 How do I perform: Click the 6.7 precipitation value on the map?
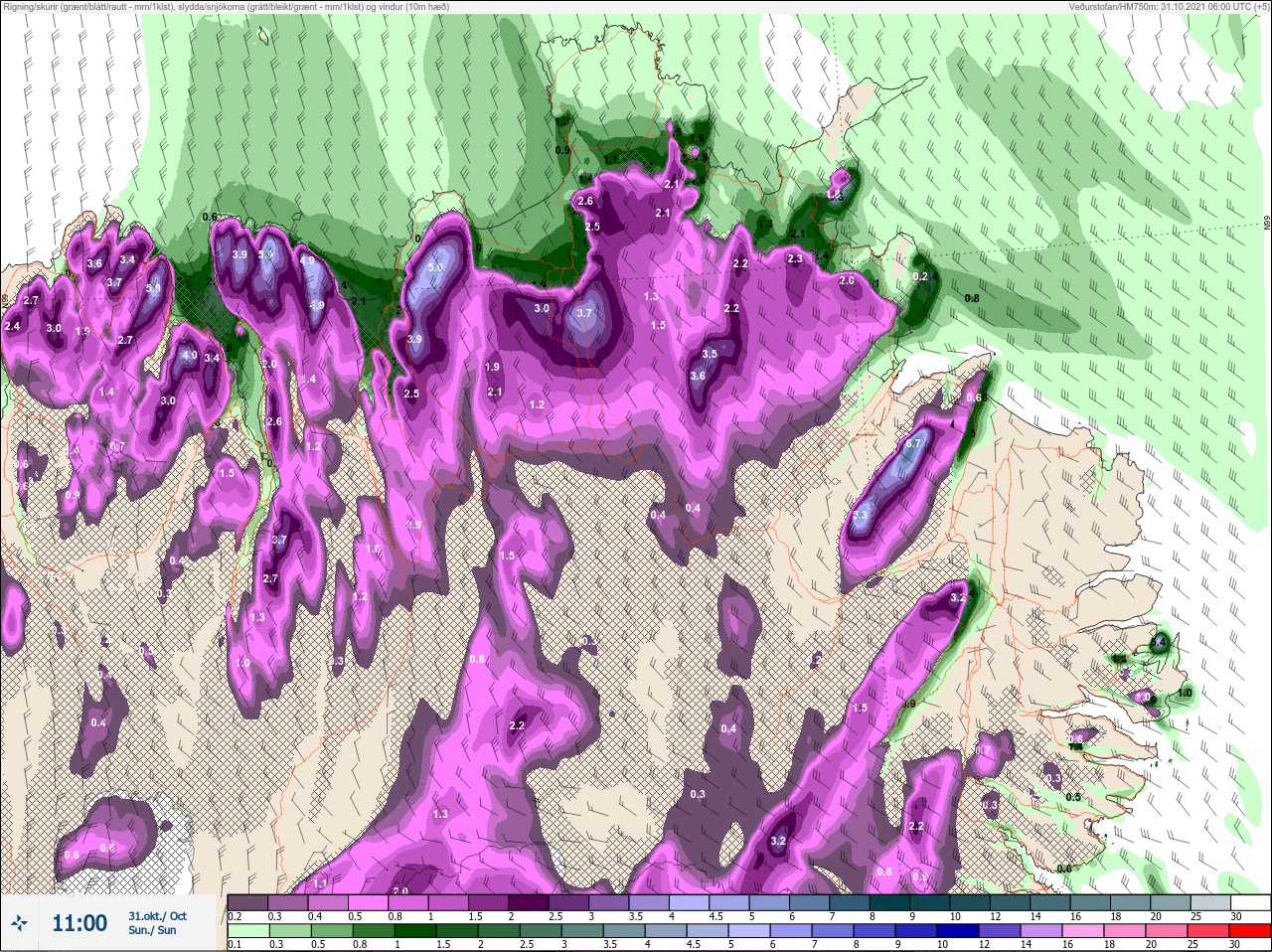coord(915,442)
